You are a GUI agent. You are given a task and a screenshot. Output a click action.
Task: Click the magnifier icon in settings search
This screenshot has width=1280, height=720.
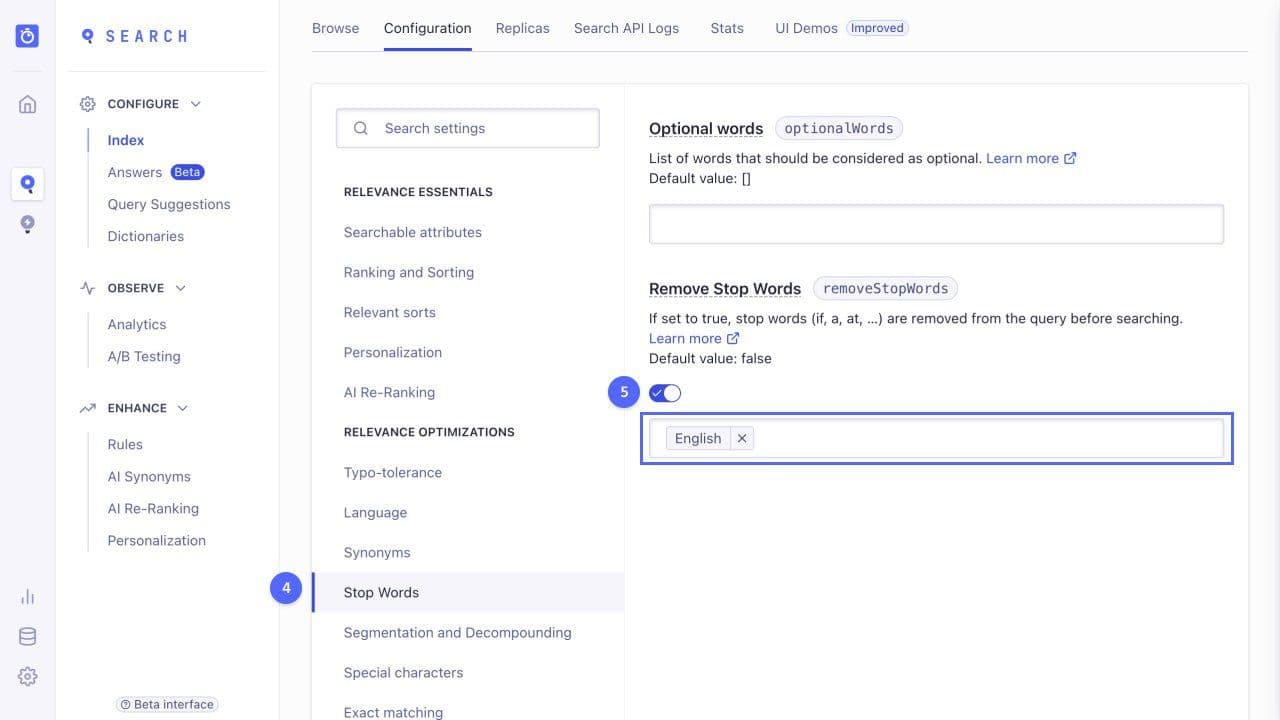coord(361,128)
